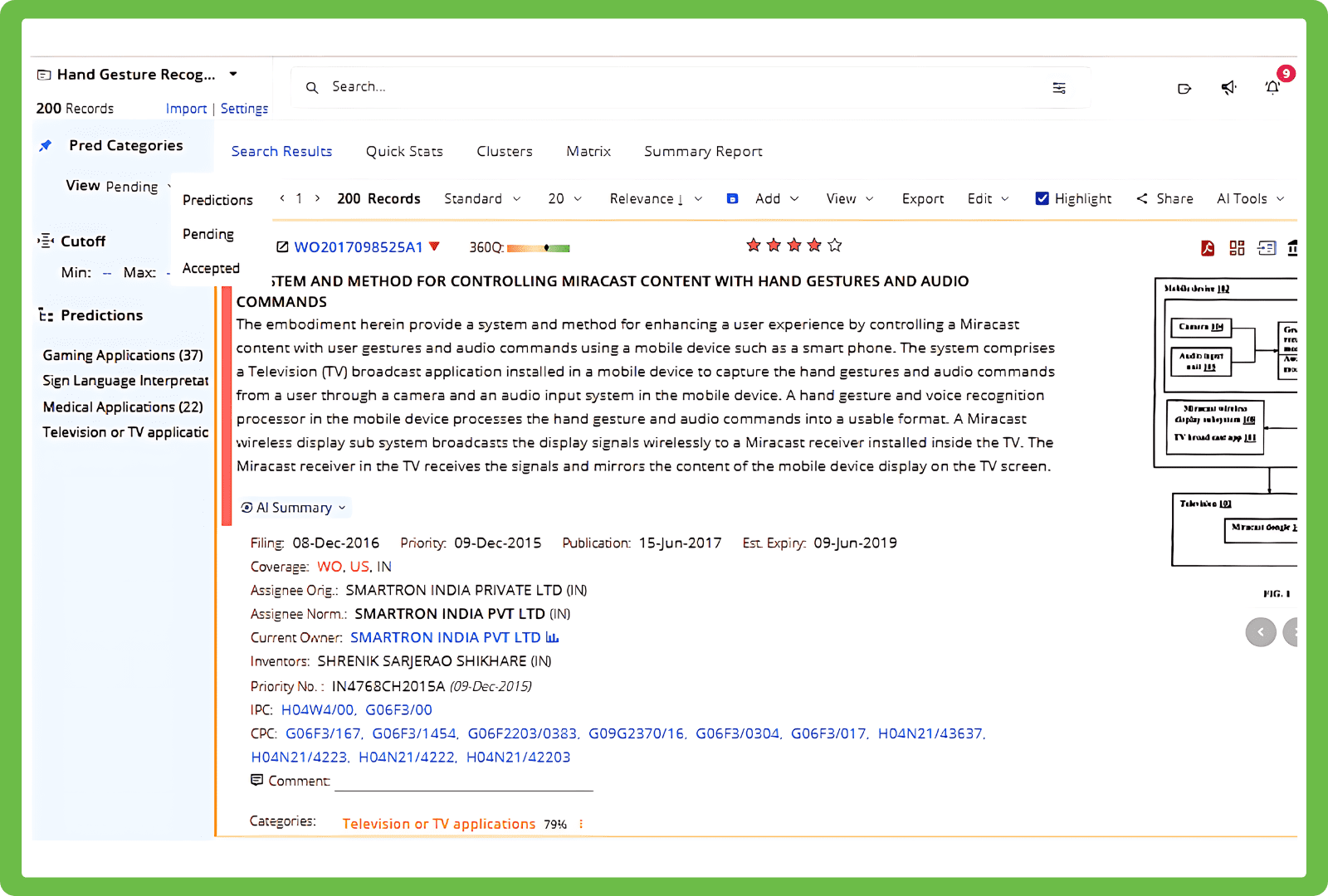Click the Import link

[186, 109]
